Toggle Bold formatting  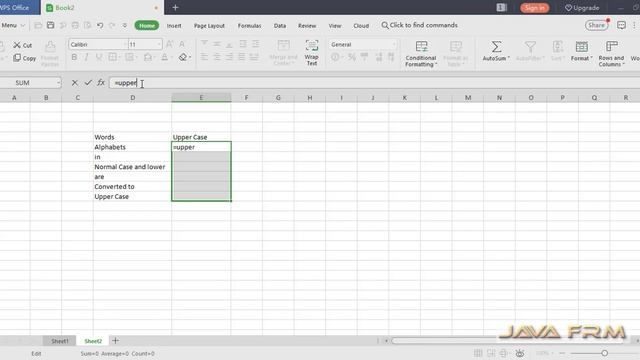point(74,57)
